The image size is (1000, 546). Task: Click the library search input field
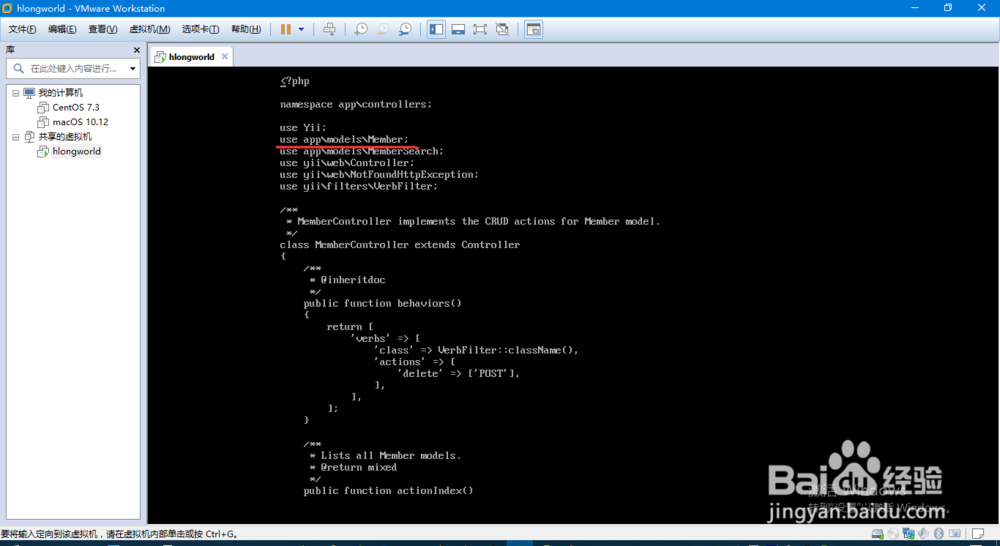(x=73, y=68)
